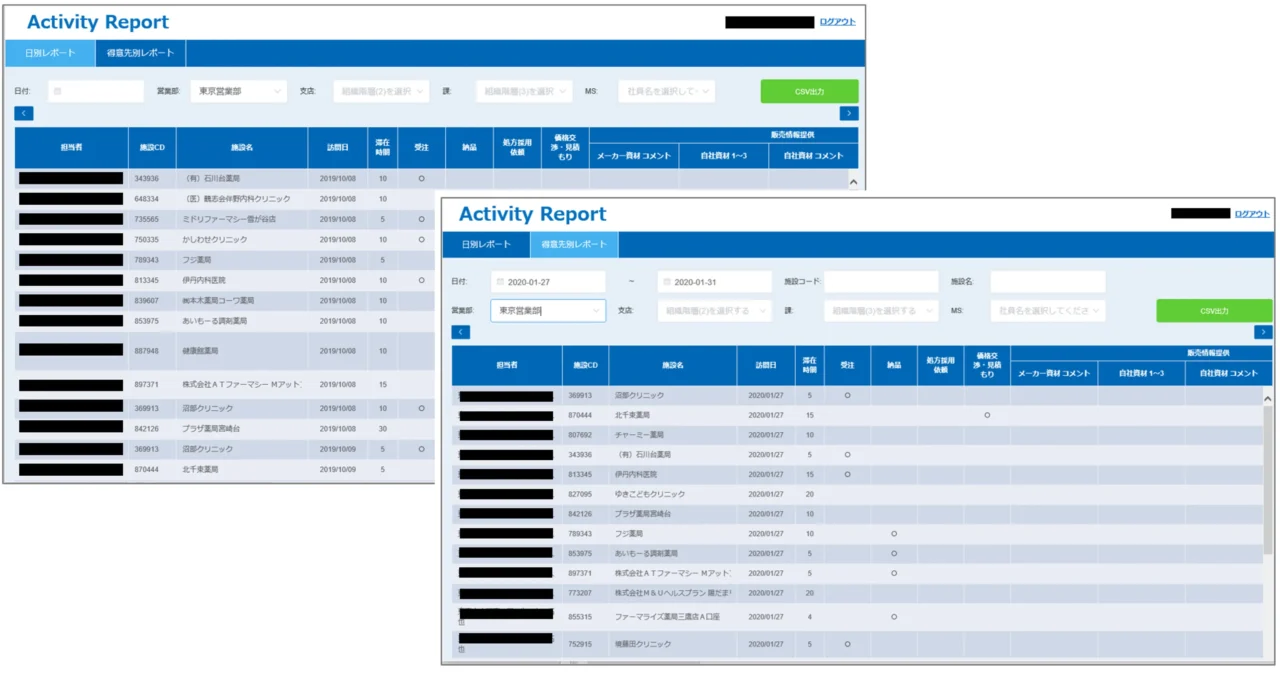
Task: Focus the 施設コード input field
Action: 881,282
